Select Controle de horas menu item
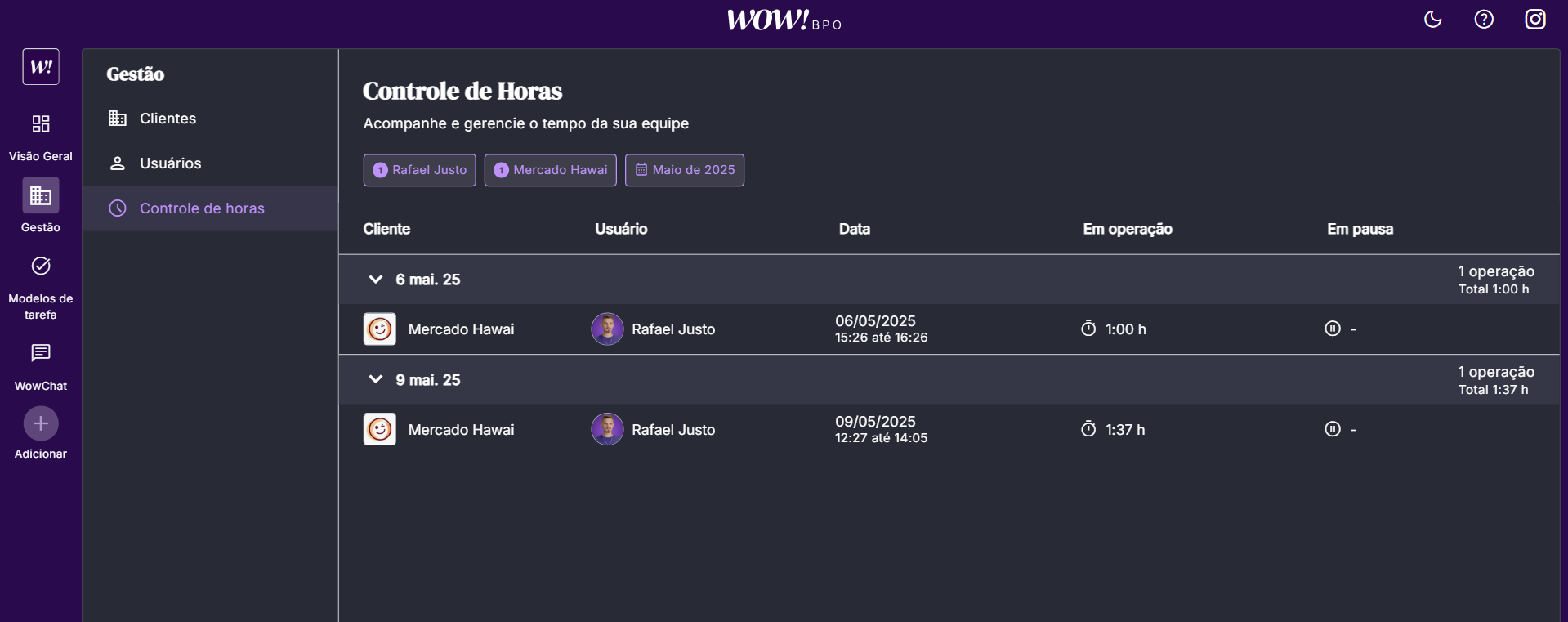This screenshot has width=1568, height=622. 202,208
